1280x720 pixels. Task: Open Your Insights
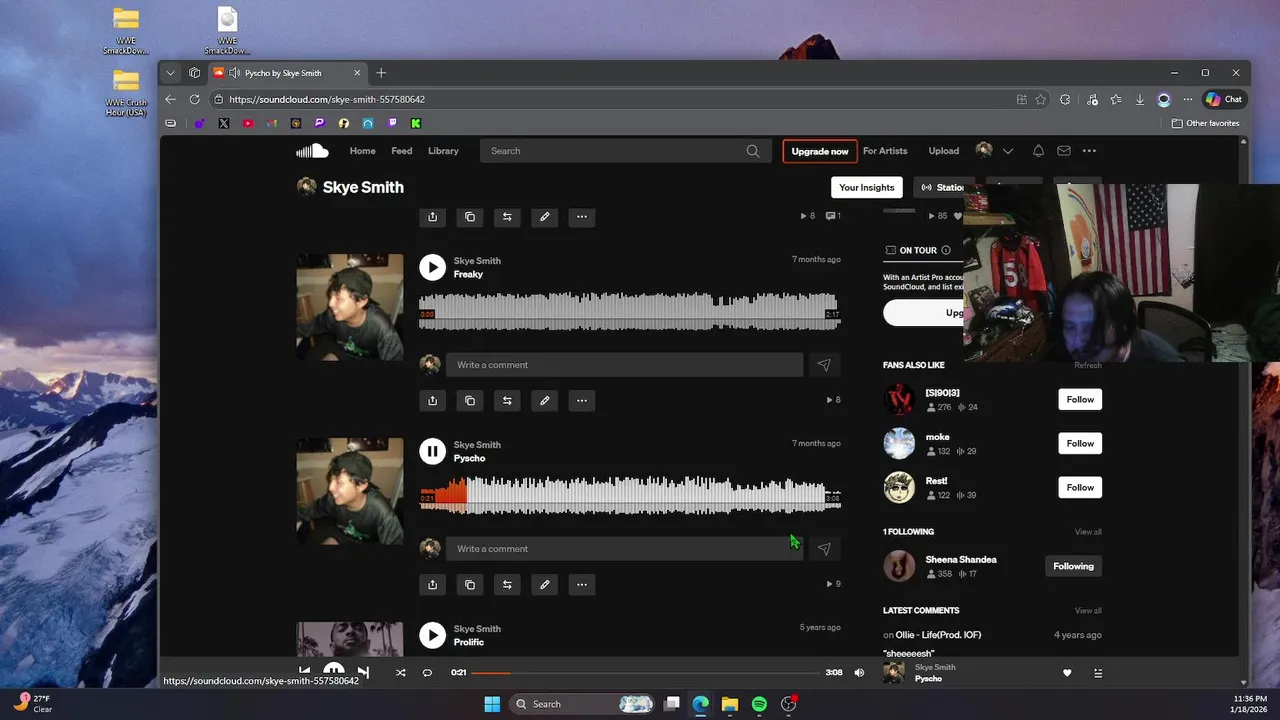[x=867, y=187]
